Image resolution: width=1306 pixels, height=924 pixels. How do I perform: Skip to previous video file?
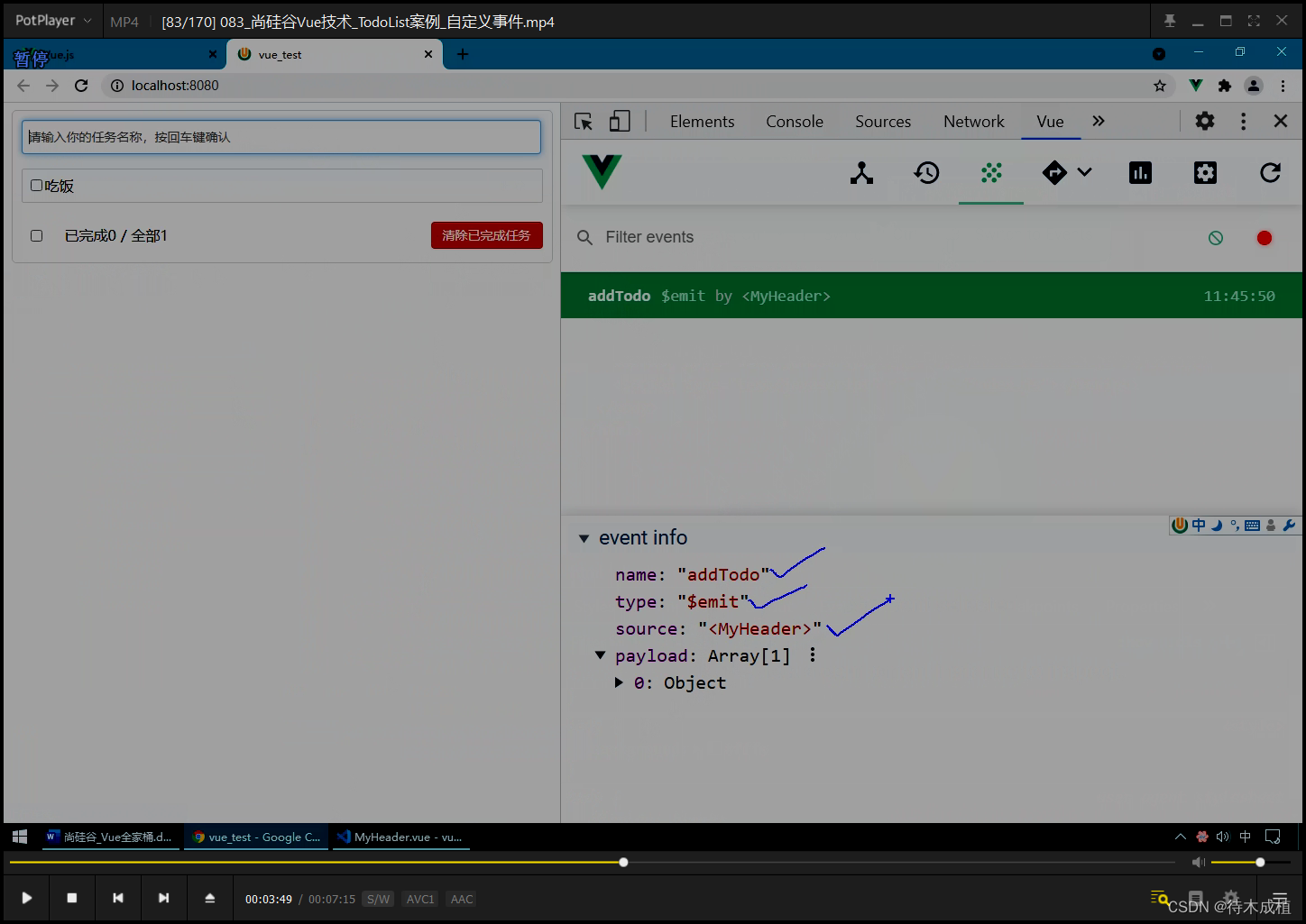pyautogui.click(x=118, y=898)
